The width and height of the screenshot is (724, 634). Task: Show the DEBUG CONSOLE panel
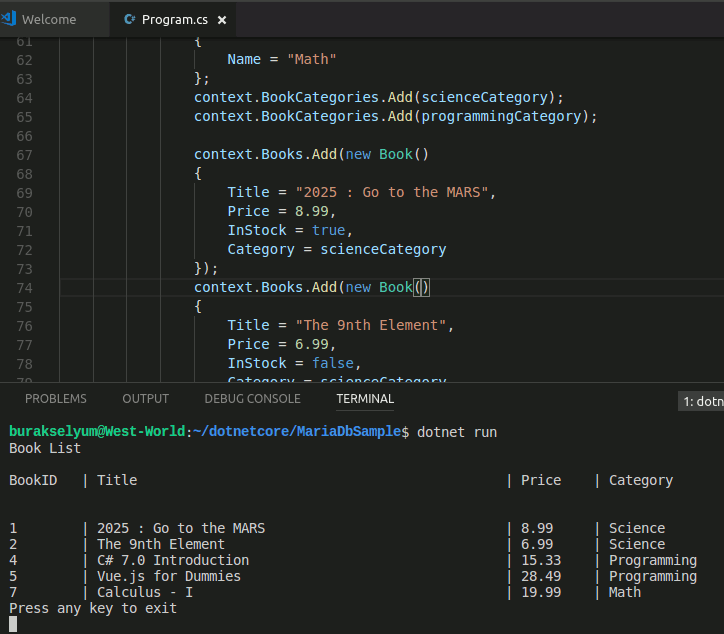click(252, 399)
